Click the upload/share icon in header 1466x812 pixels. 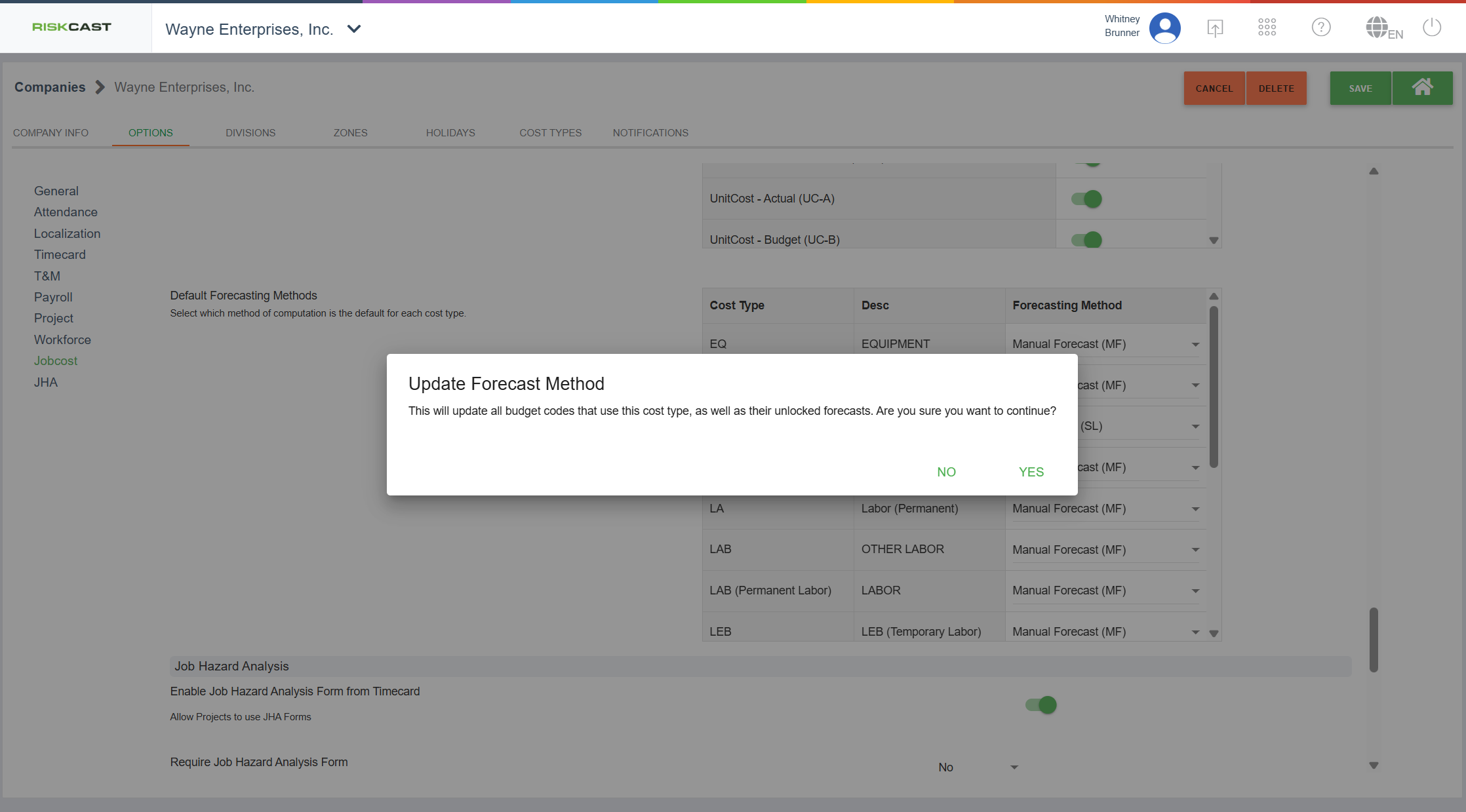pyautogui.click(x=1215, y=28)
